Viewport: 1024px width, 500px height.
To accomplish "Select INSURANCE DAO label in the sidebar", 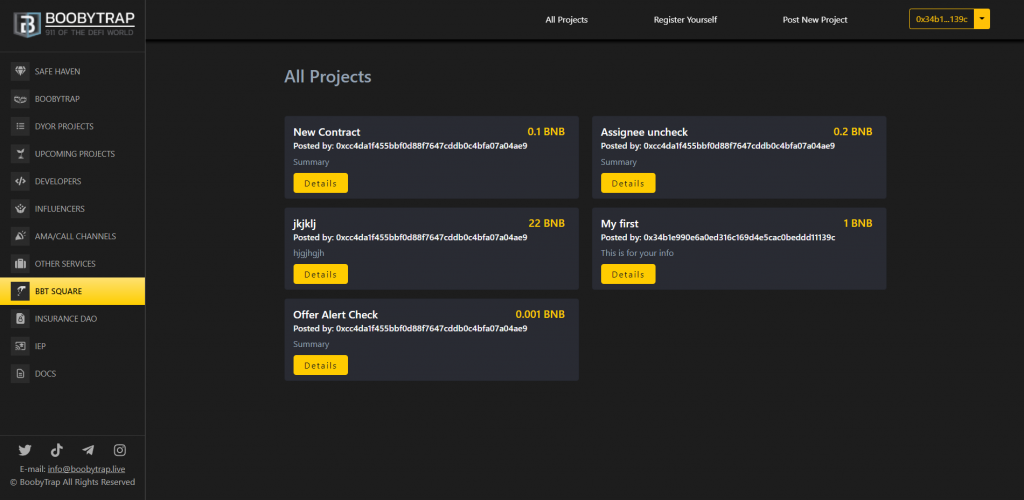I will 66,319.
